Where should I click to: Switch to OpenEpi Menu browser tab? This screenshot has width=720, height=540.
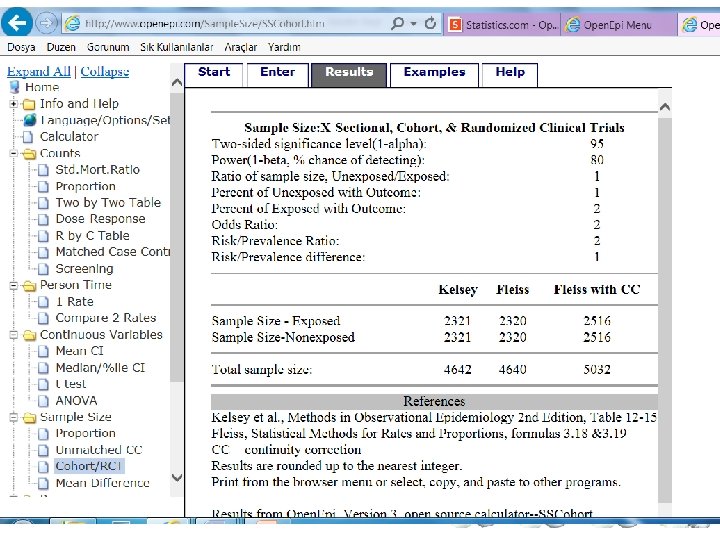(x=619, y=25)
